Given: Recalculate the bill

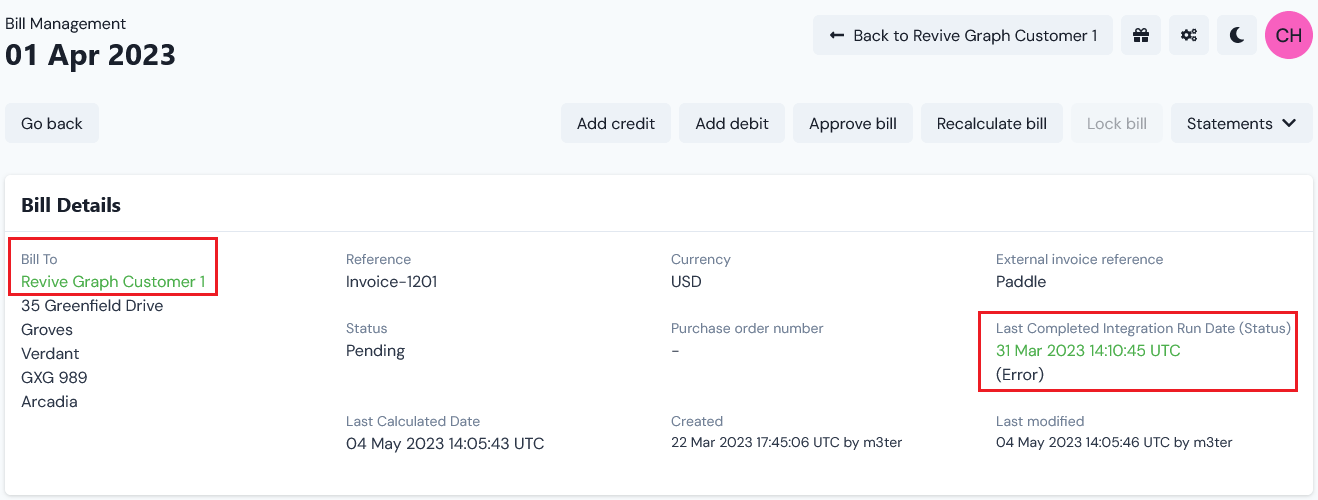Looking at the screenshot, I should tap(992, 123).
